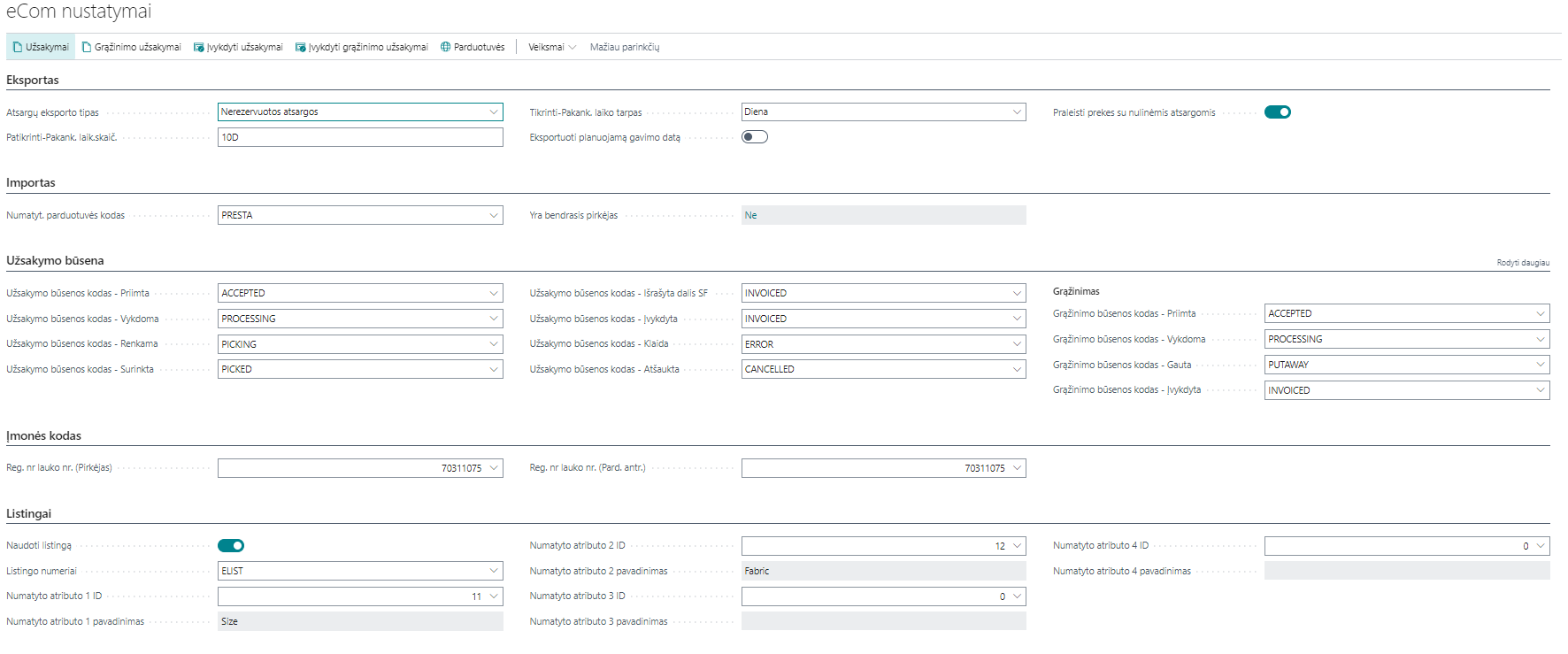Click Numatyto atributo 1 pavadinimas value Size
The image size is (1568, 654).
coord(360,621)
